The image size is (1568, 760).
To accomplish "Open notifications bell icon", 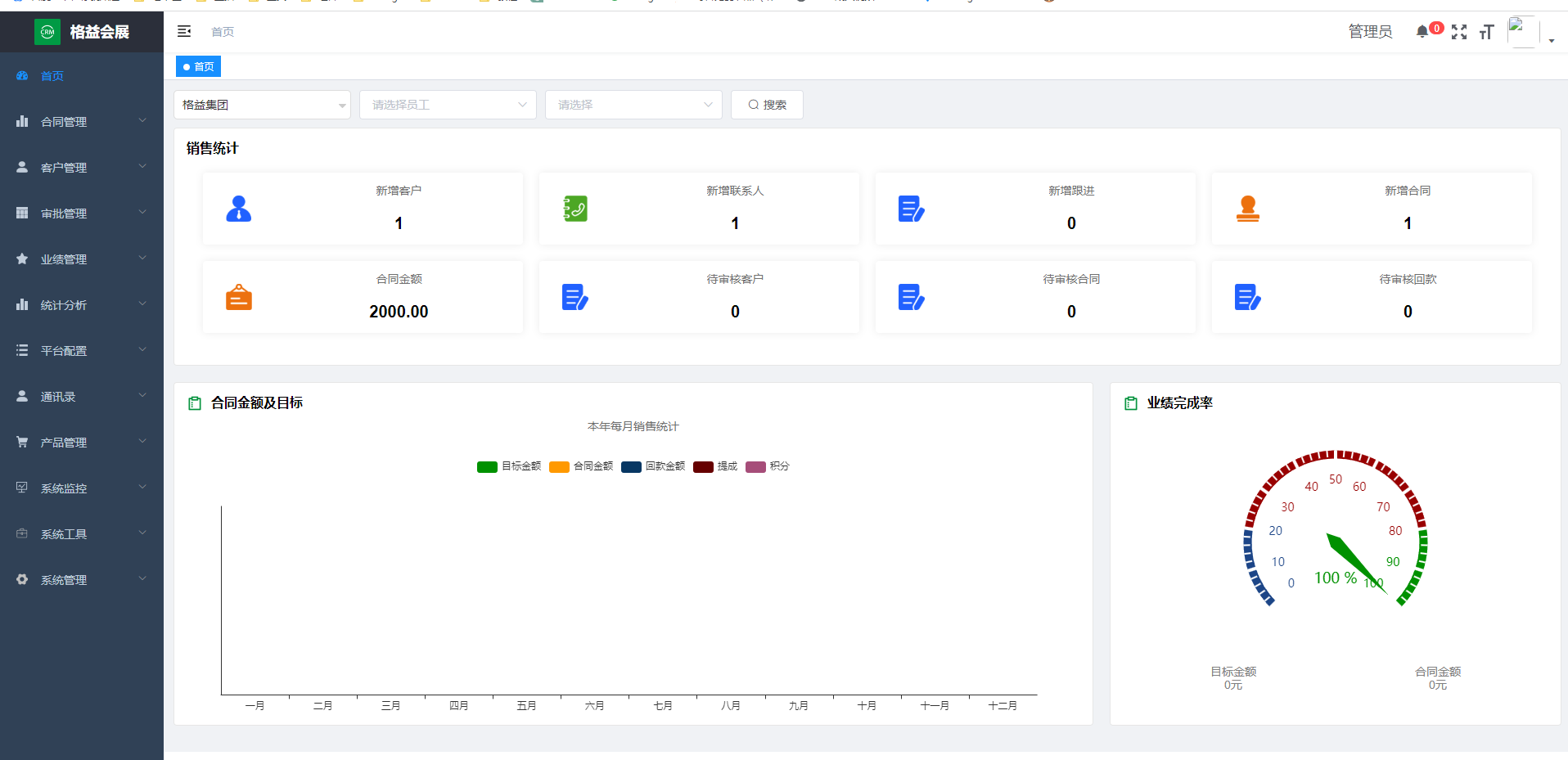I will click(1422, 31).
